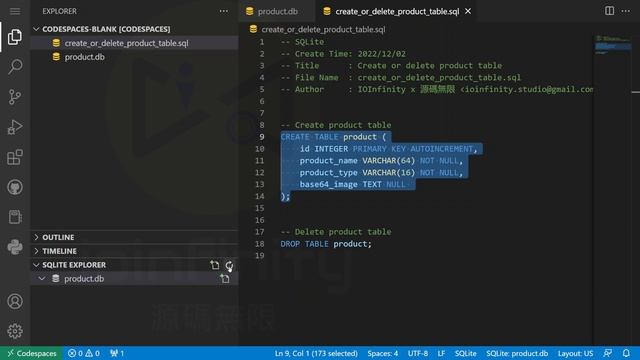640x360 pixels.
Task: Click the feedback icon in status bar
Action: [608, 353]
